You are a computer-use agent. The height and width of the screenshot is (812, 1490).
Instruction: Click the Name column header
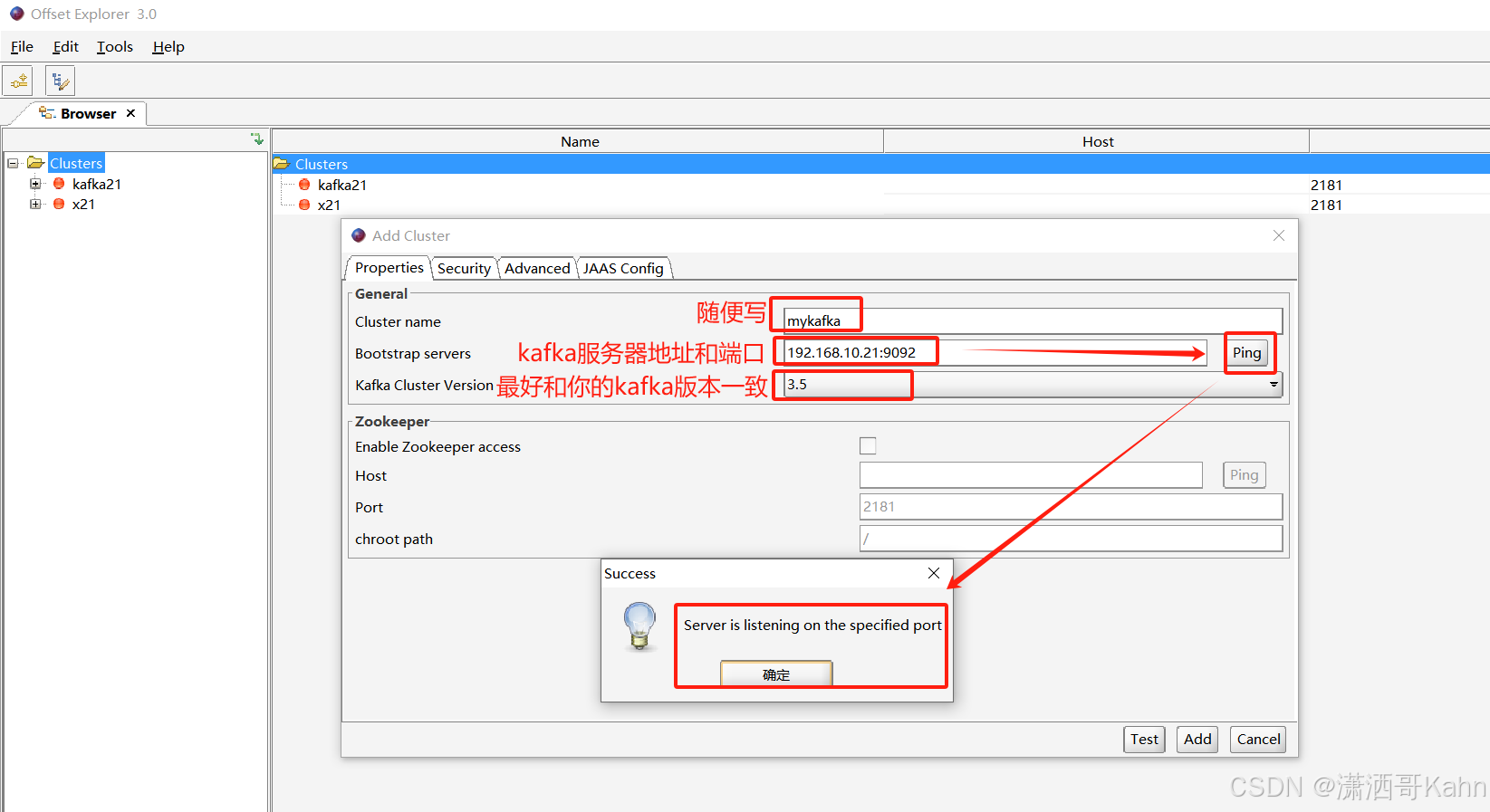coord(578,141)
